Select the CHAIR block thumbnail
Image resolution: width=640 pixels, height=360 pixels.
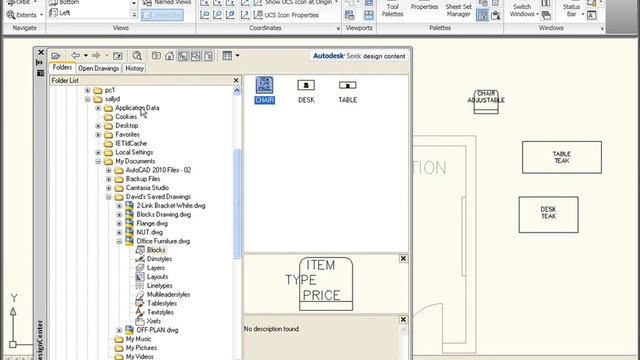264,90
